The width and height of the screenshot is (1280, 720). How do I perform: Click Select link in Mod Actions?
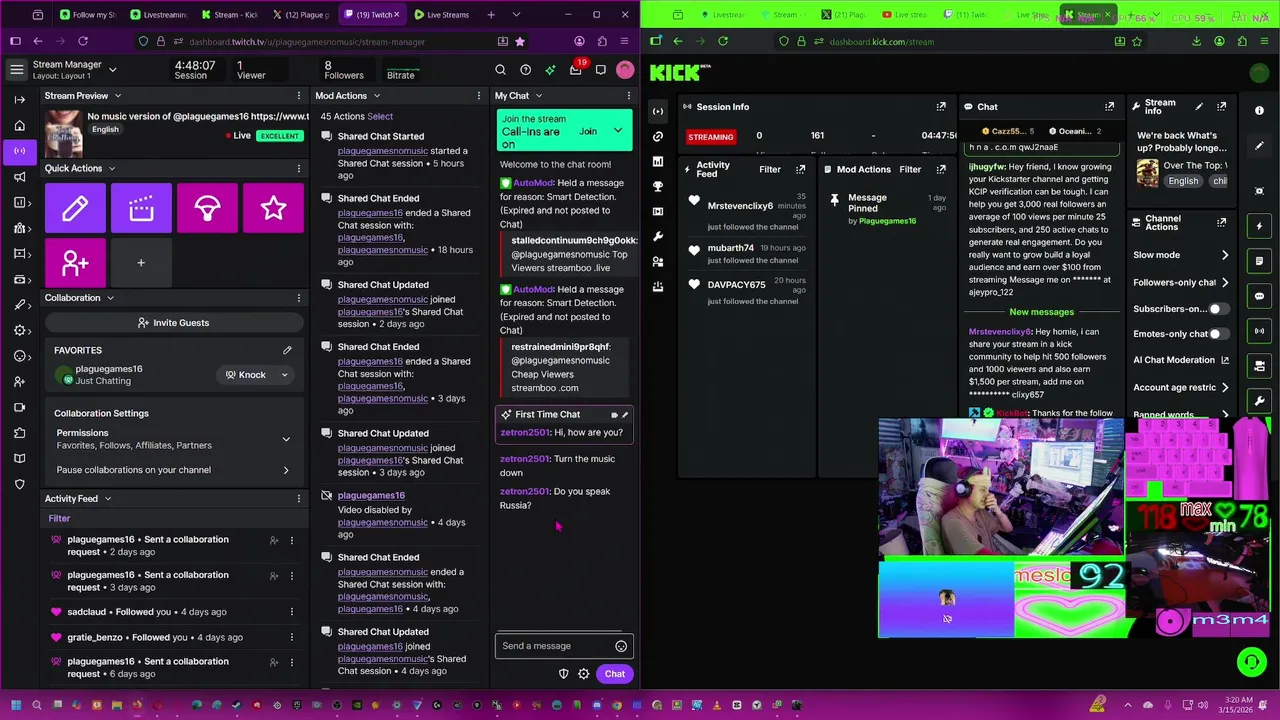pyautogui.click(x=380, y=116)
